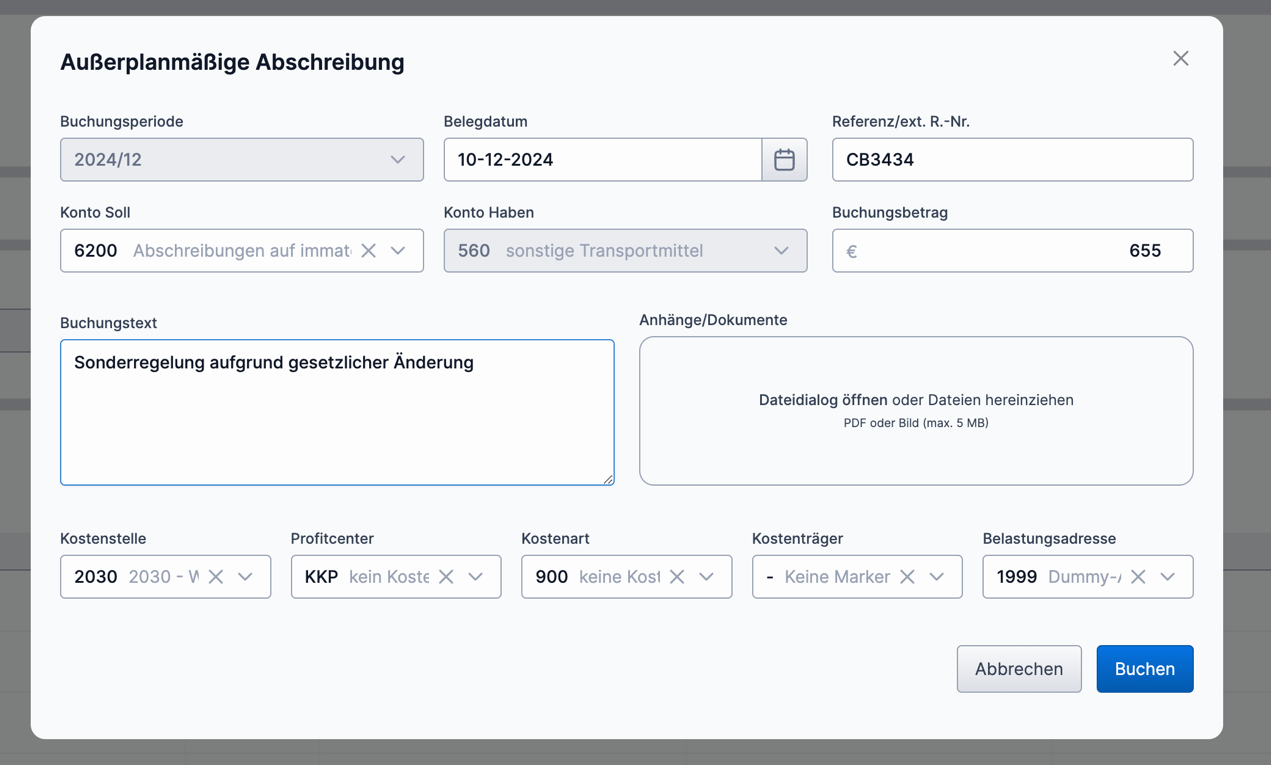Clear the Belastungsadresse 1999 value
This screenshot has height=765, width=1271.
point(1138,577)
